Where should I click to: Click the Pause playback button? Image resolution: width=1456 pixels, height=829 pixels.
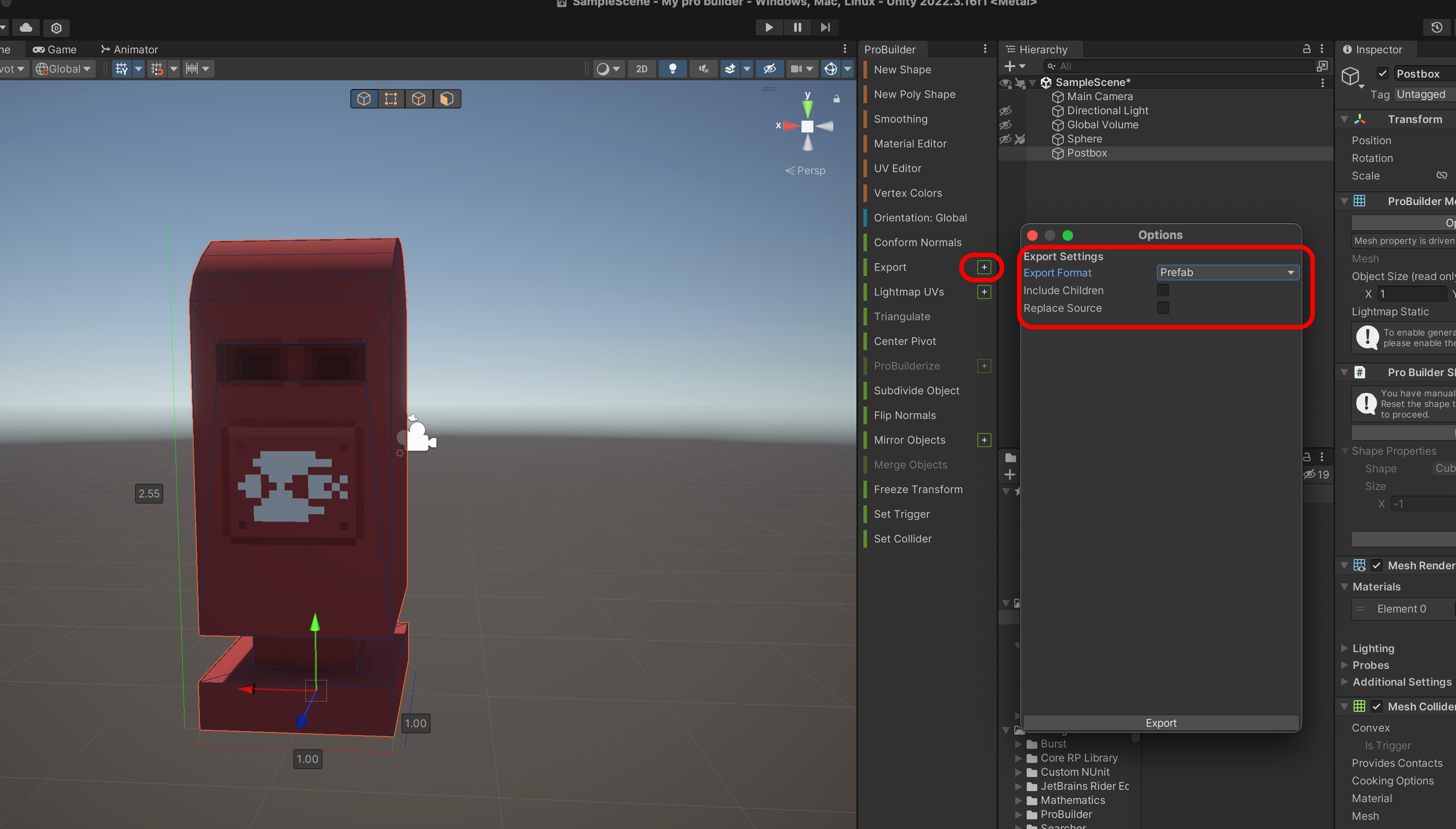[x=797, y=27]
